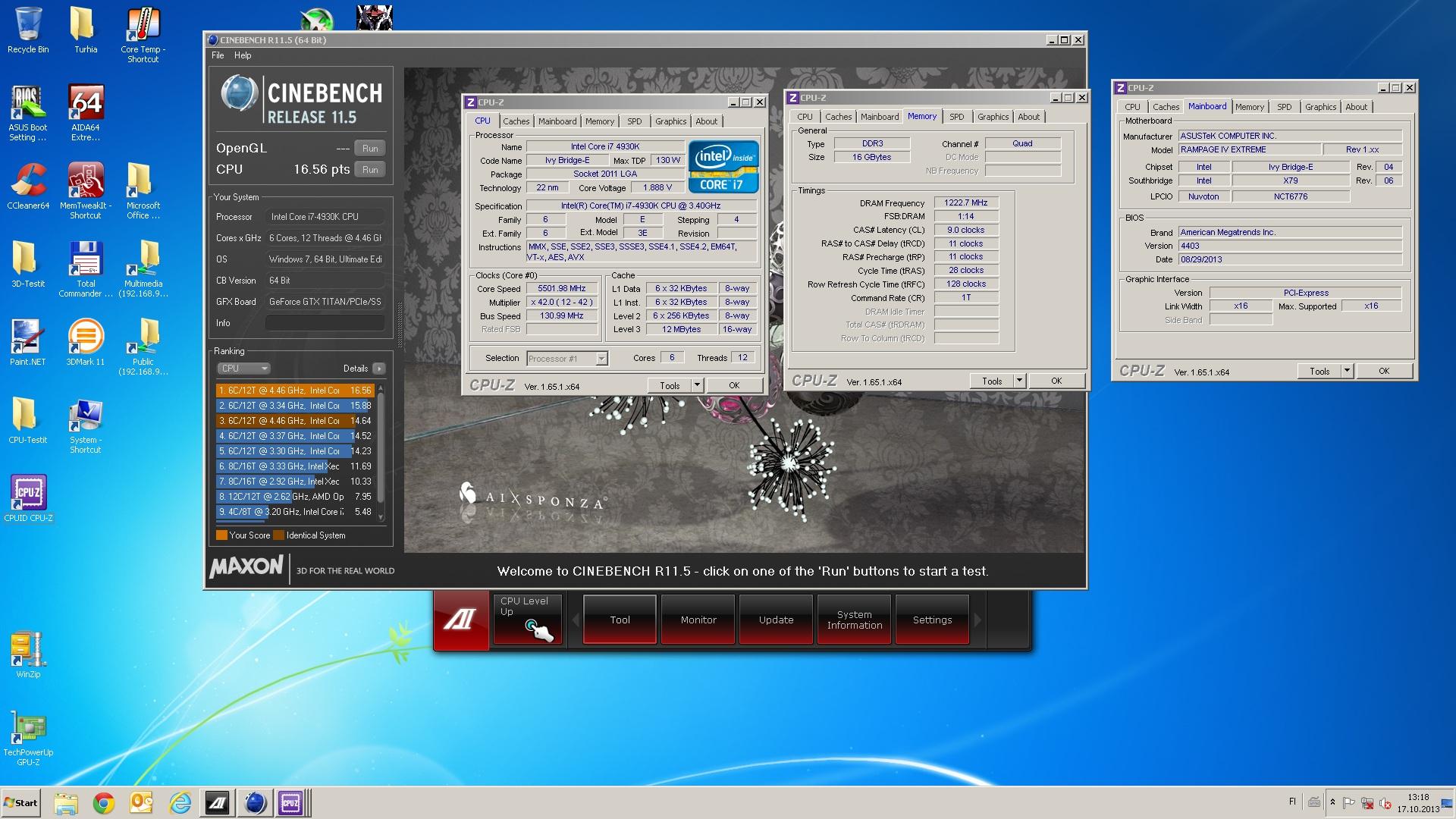Viewport: 1456px width, 819px height.
Task: Open Multimedia network share icon
Action: 143,269
